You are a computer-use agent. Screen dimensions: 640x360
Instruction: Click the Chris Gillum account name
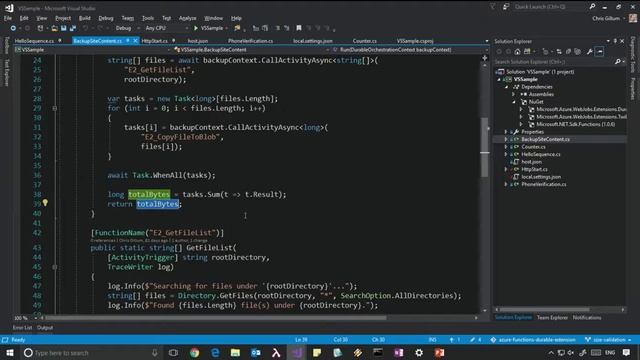coord(607,18)
